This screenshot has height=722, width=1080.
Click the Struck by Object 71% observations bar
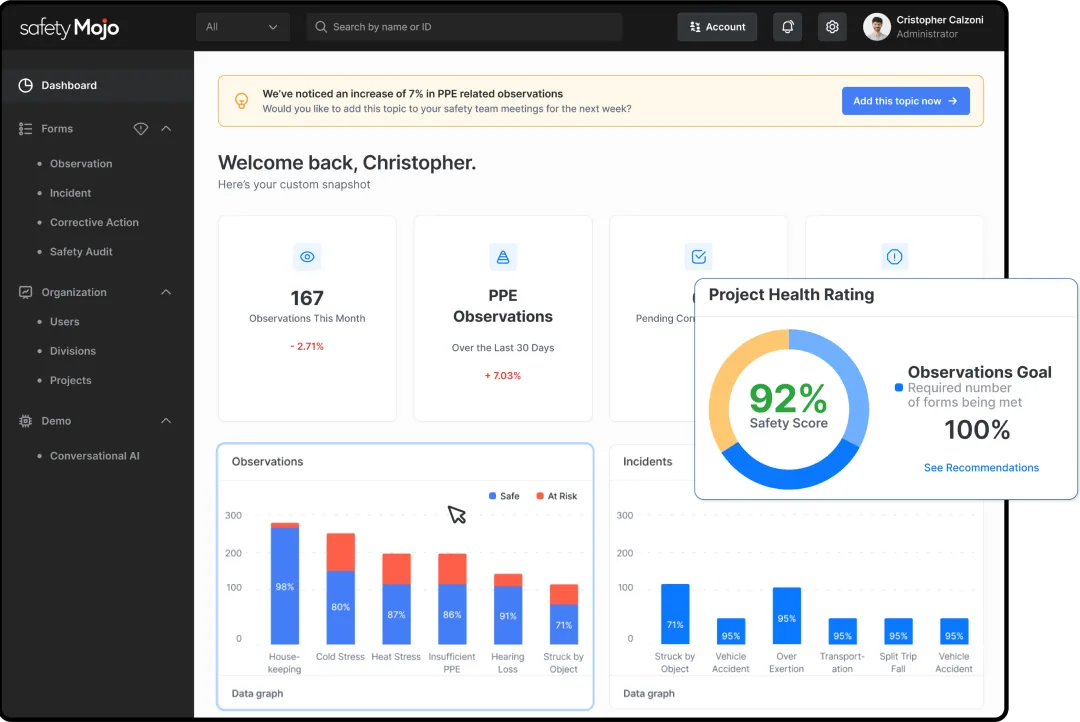pos(563,614)
